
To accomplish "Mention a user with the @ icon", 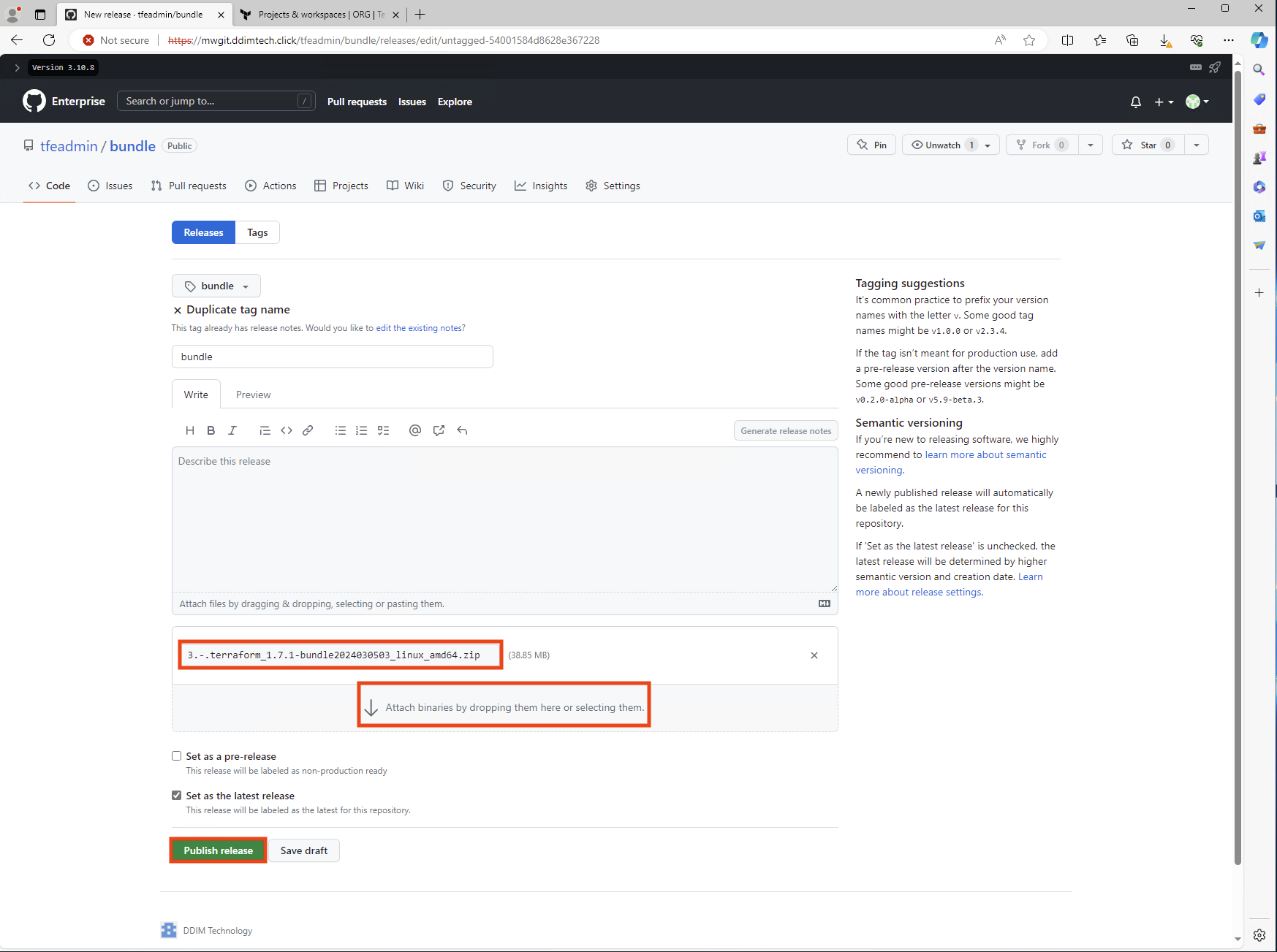I will pos(415,430).
